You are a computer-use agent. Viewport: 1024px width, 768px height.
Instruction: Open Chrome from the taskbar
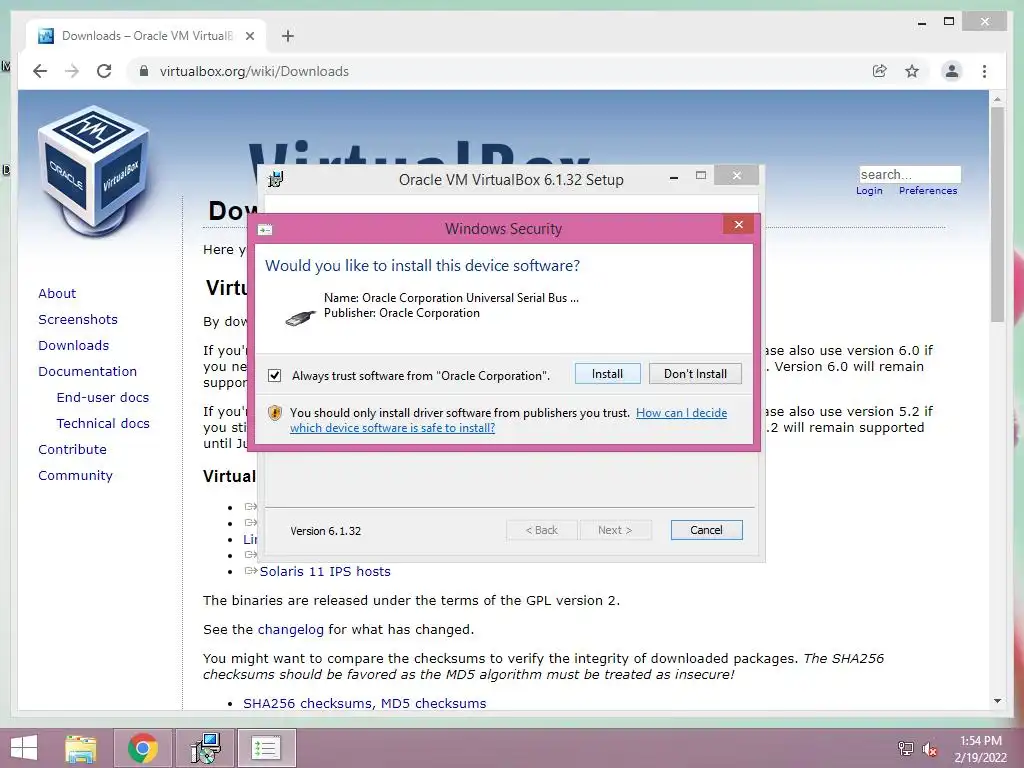click(143, 748)
